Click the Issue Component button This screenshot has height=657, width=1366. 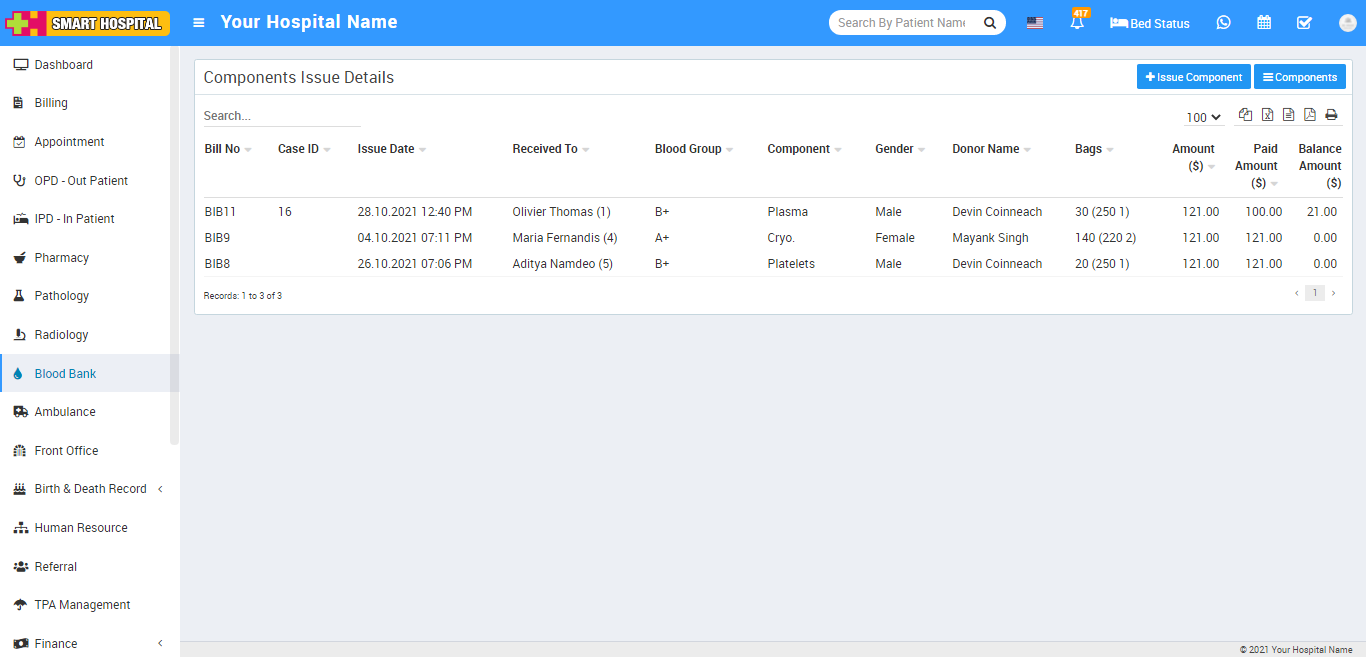(x=1193, y=77)
